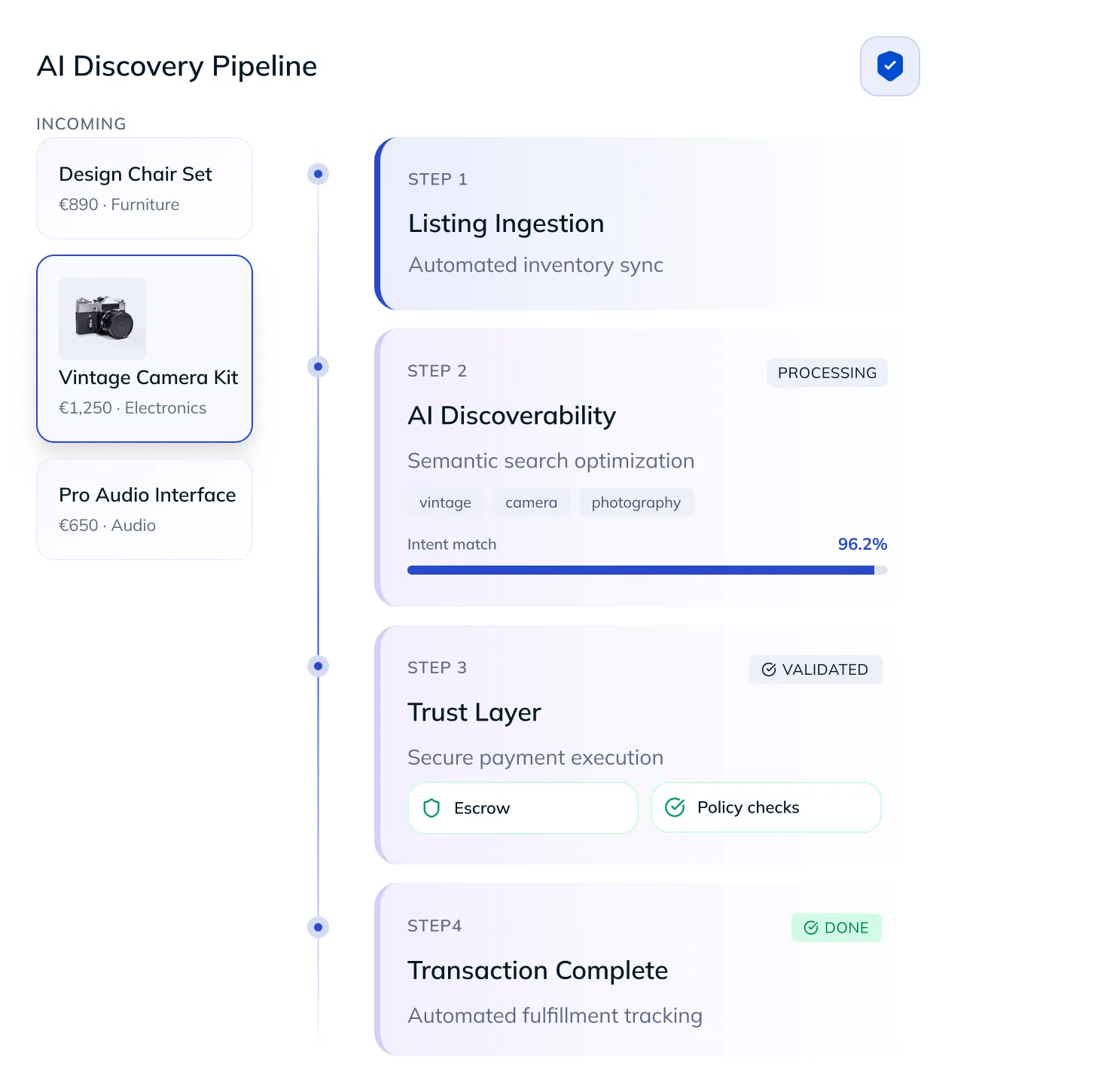Select the Vintage Camera Kit listing card

(145, 349)
